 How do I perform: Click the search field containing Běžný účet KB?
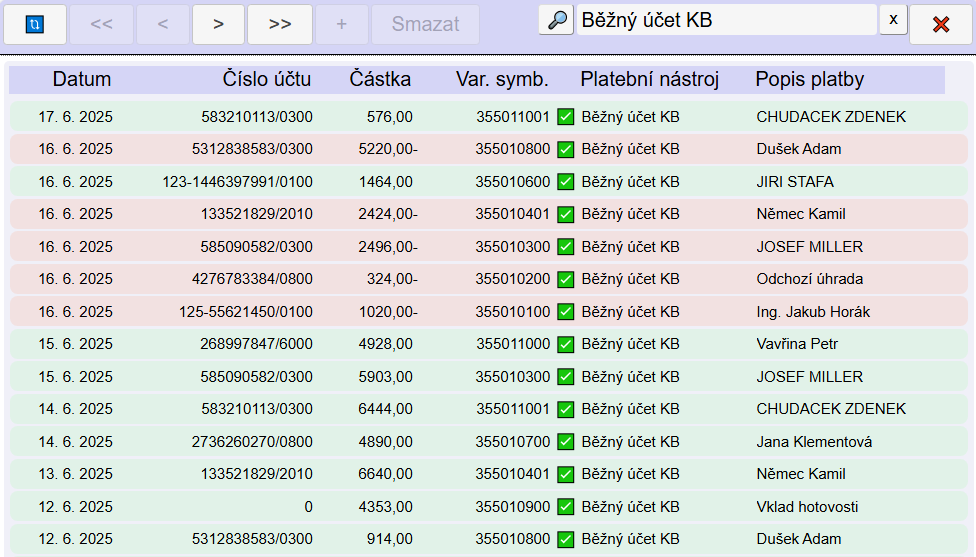(x=726, y=20)
